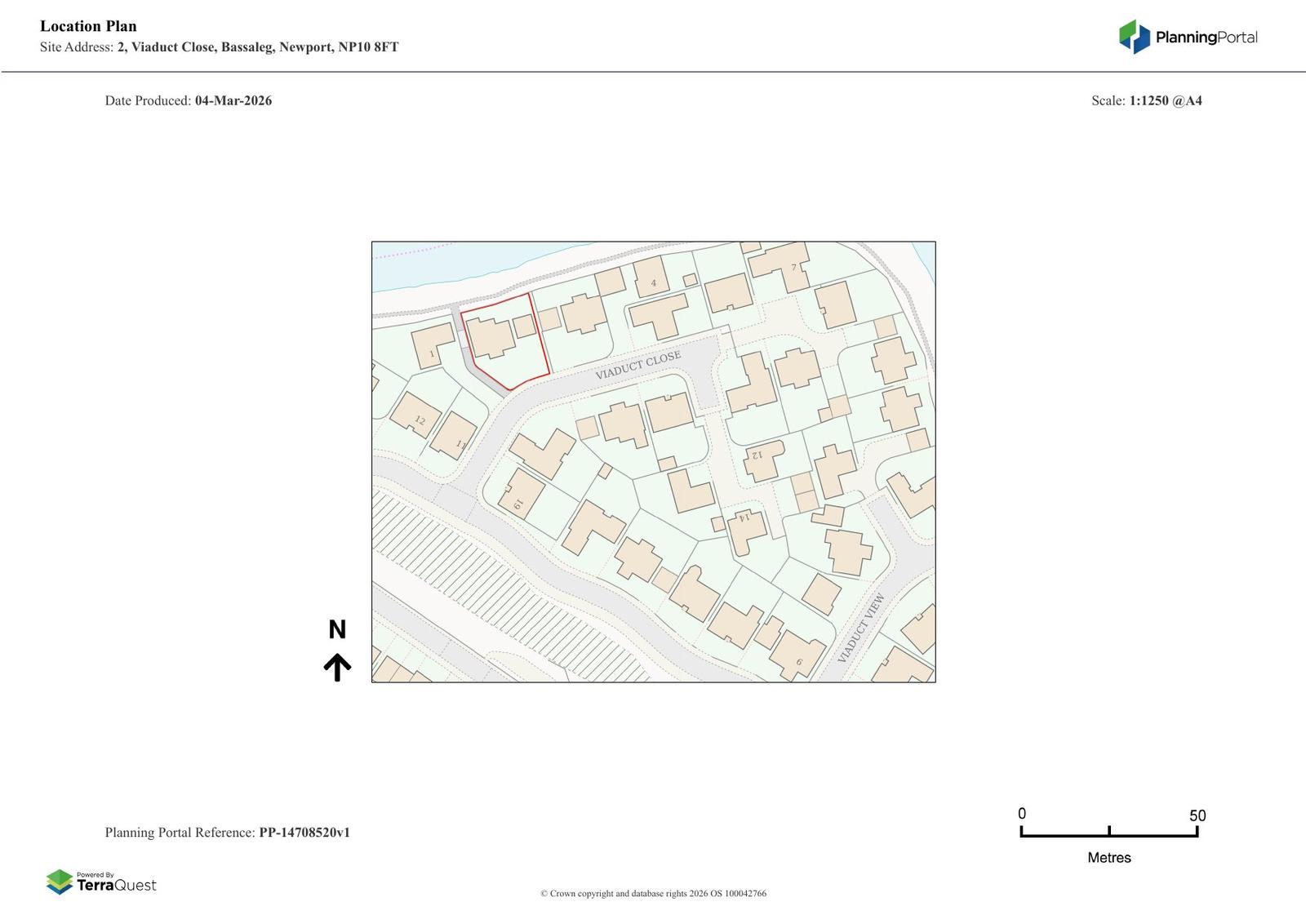The width and height of the screenshot is (1306, 924).
Task: Click the reference PP-14708520v1
Action: (304, 833)
